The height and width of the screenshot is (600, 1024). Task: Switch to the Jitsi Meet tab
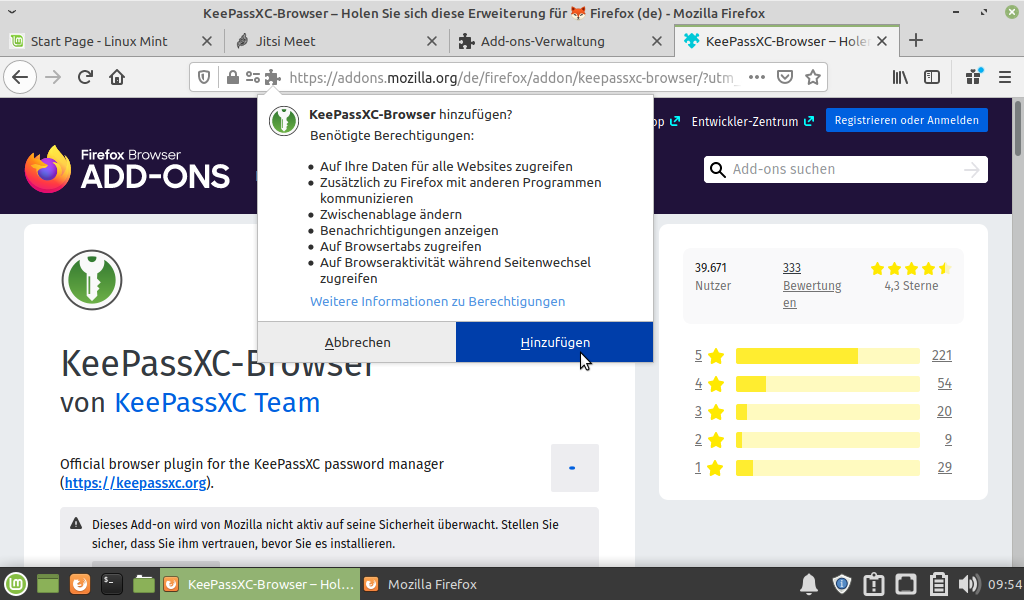pyautogui.click(x=285, y=41)
